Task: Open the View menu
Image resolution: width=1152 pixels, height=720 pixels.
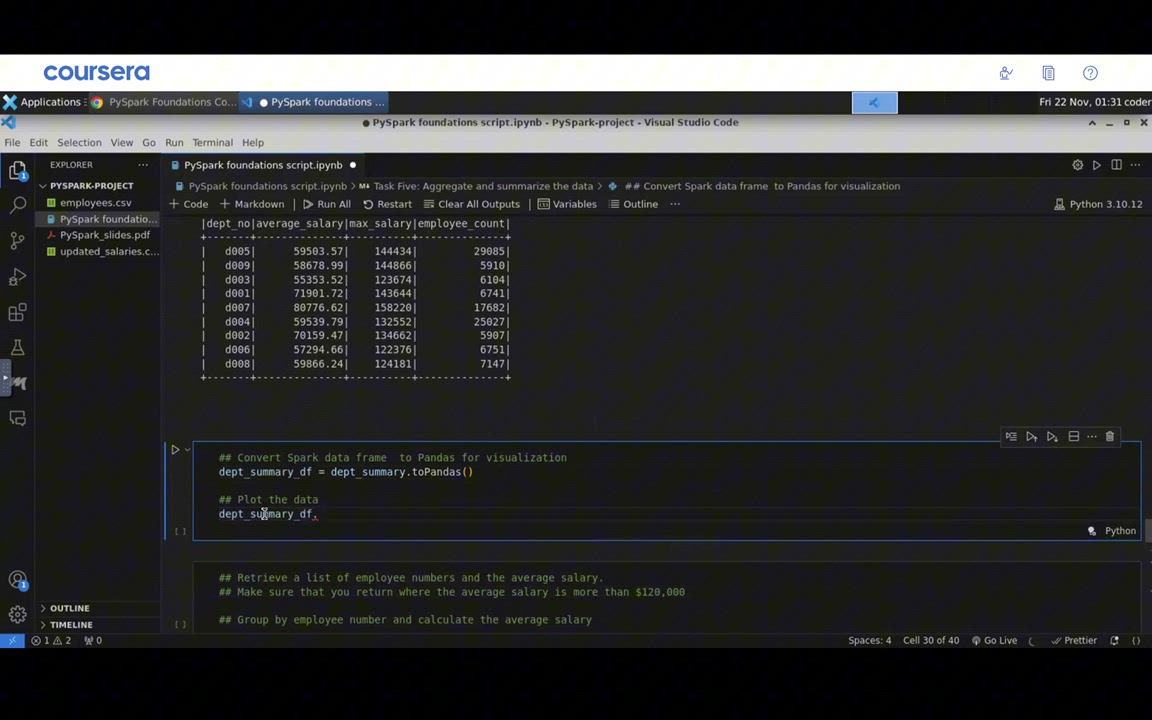Action: coord(122,143)
